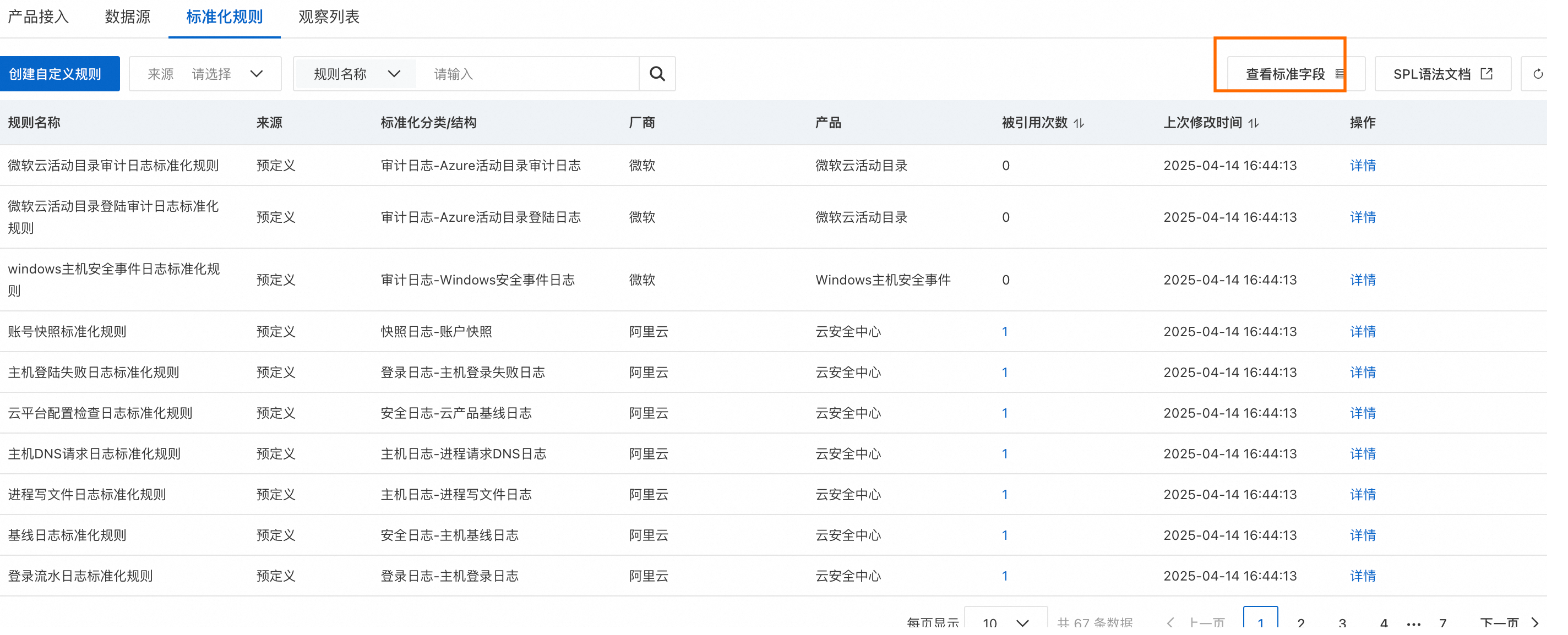This screenshot has width=1568, height=635.
Task: Click the refresh icon at top right
Action: pos(1538,74)
